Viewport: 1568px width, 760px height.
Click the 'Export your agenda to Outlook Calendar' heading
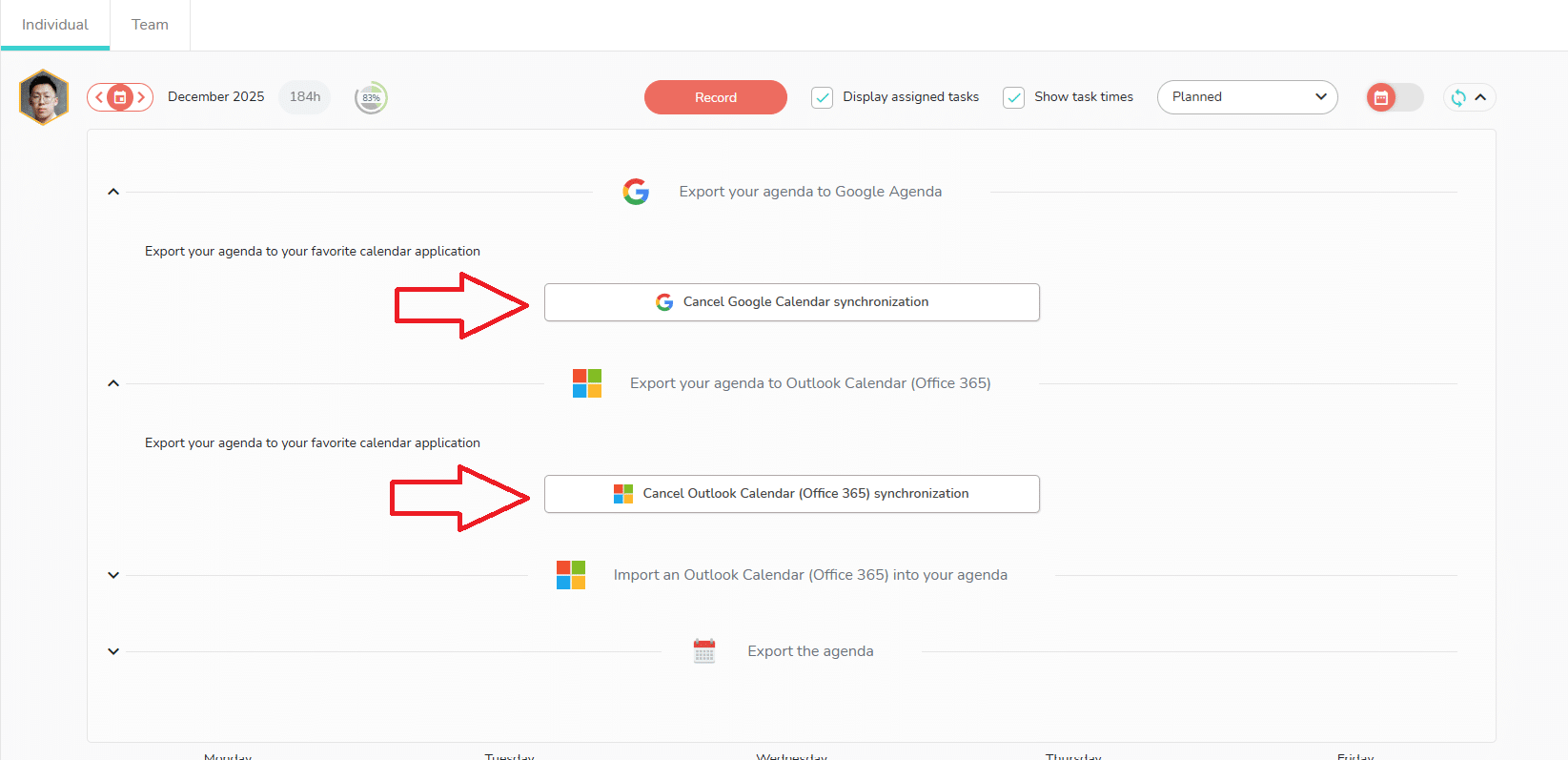click(x=810, y=383)
